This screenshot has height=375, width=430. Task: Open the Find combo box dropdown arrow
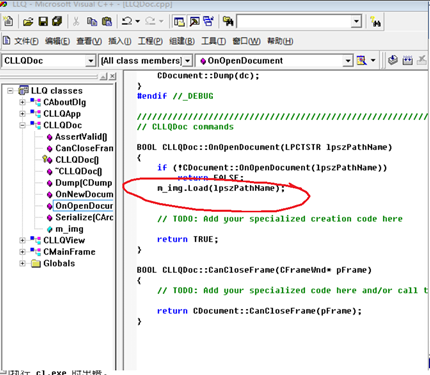point(356,22)
